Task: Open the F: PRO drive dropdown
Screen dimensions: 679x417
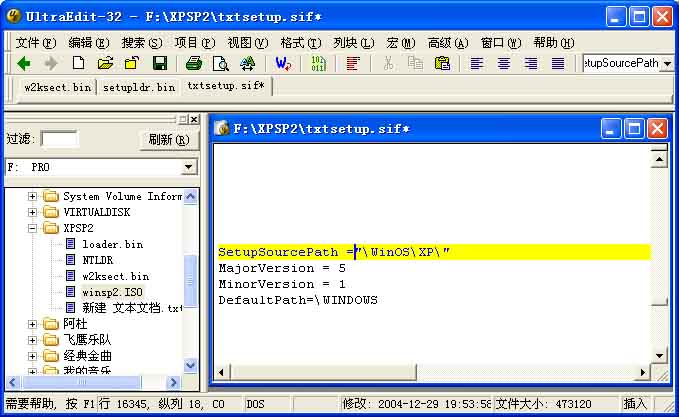Action: point(188,167)
